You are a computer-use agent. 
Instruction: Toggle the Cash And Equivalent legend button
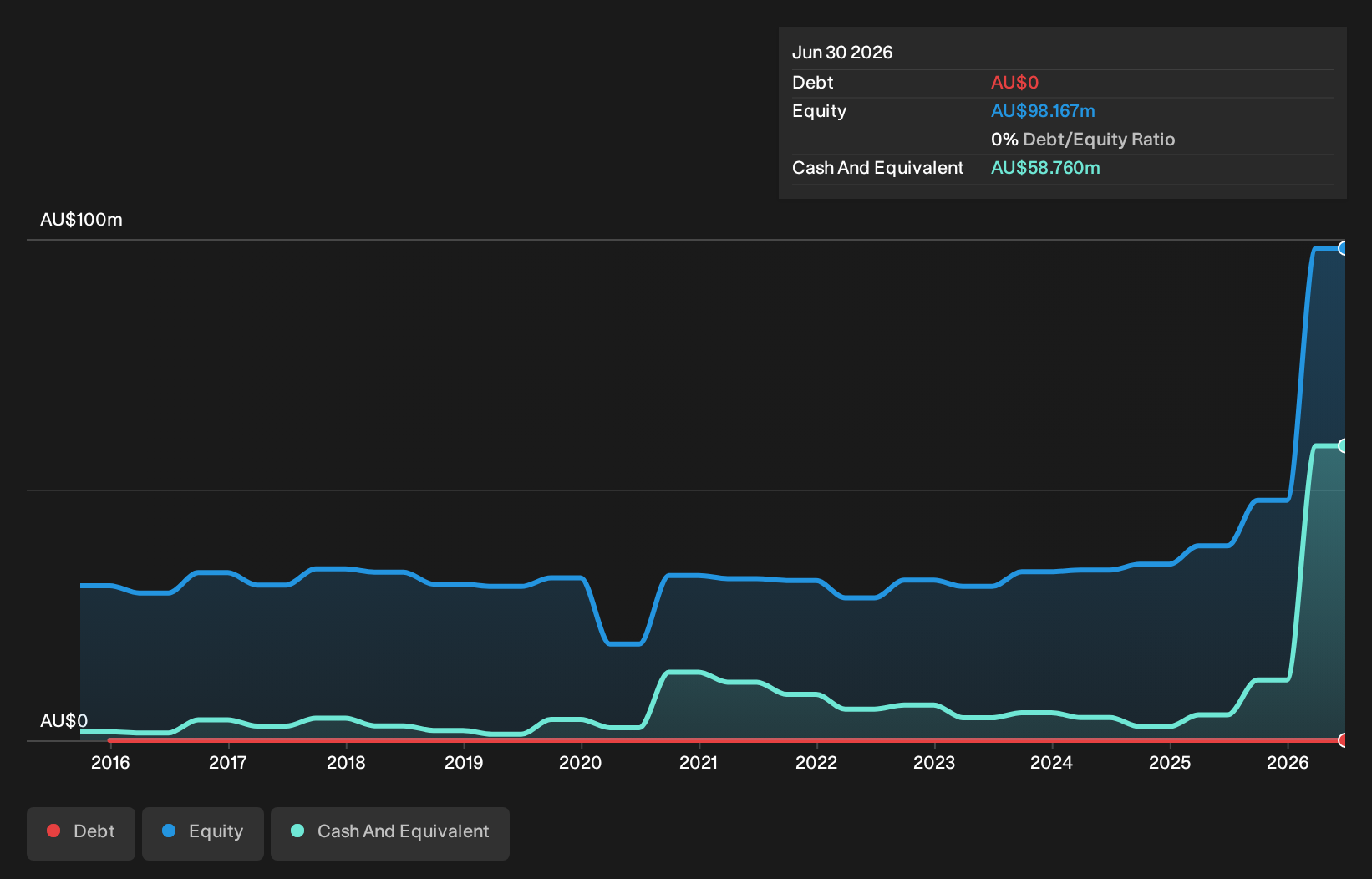pos(390,833)
